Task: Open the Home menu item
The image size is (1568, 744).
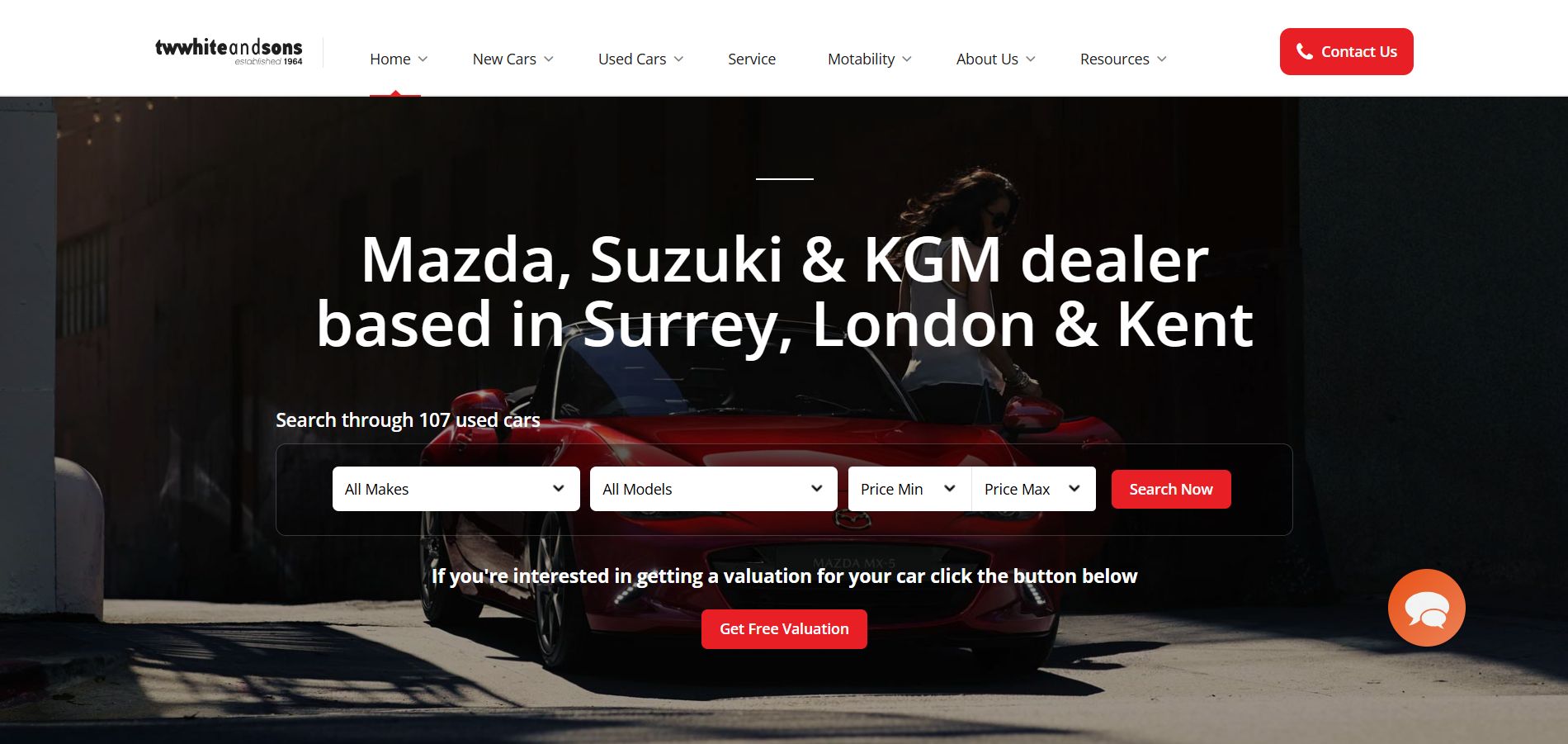Action: (390, 59)
